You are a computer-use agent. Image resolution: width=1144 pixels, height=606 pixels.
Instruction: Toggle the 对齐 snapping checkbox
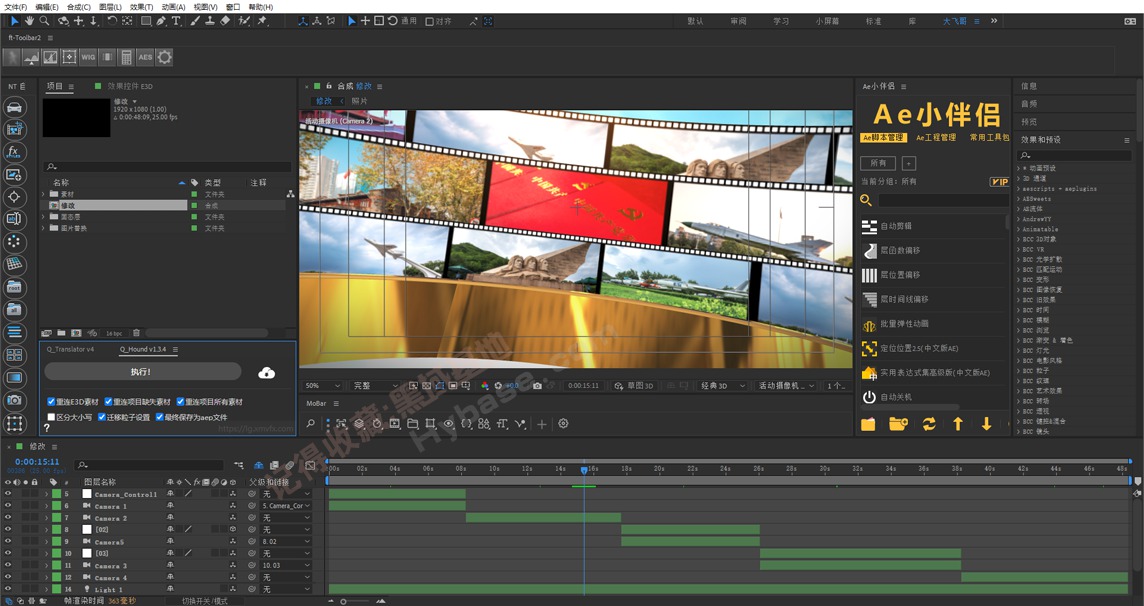[x=429, y=21]
